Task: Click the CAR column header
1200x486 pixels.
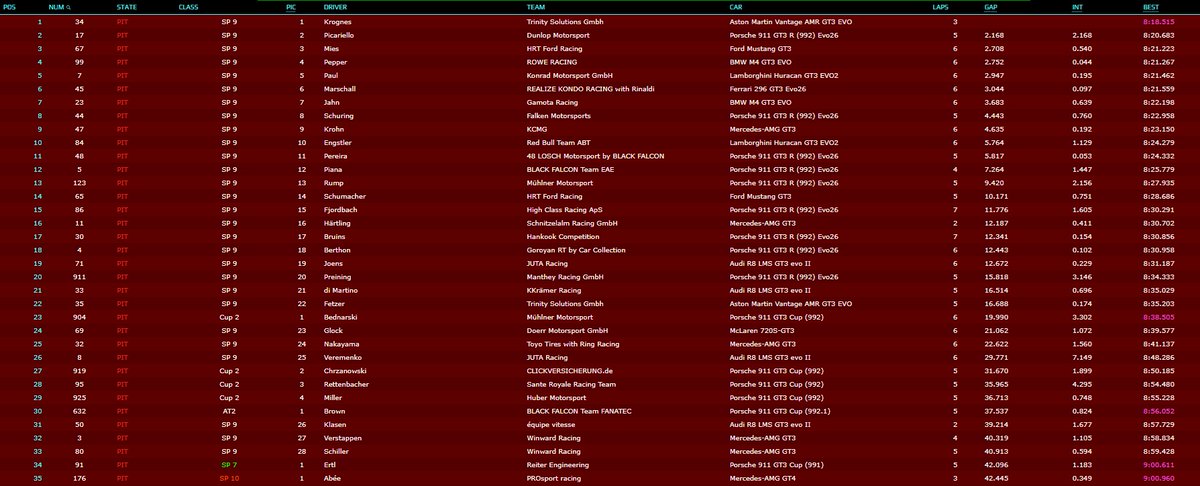Action: 738,6
